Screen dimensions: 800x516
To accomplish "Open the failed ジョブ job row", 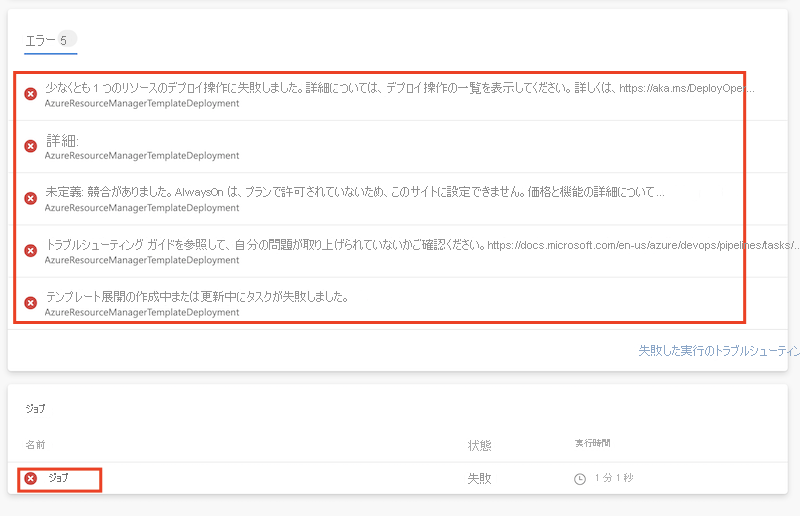I will [x=397, y=478].
